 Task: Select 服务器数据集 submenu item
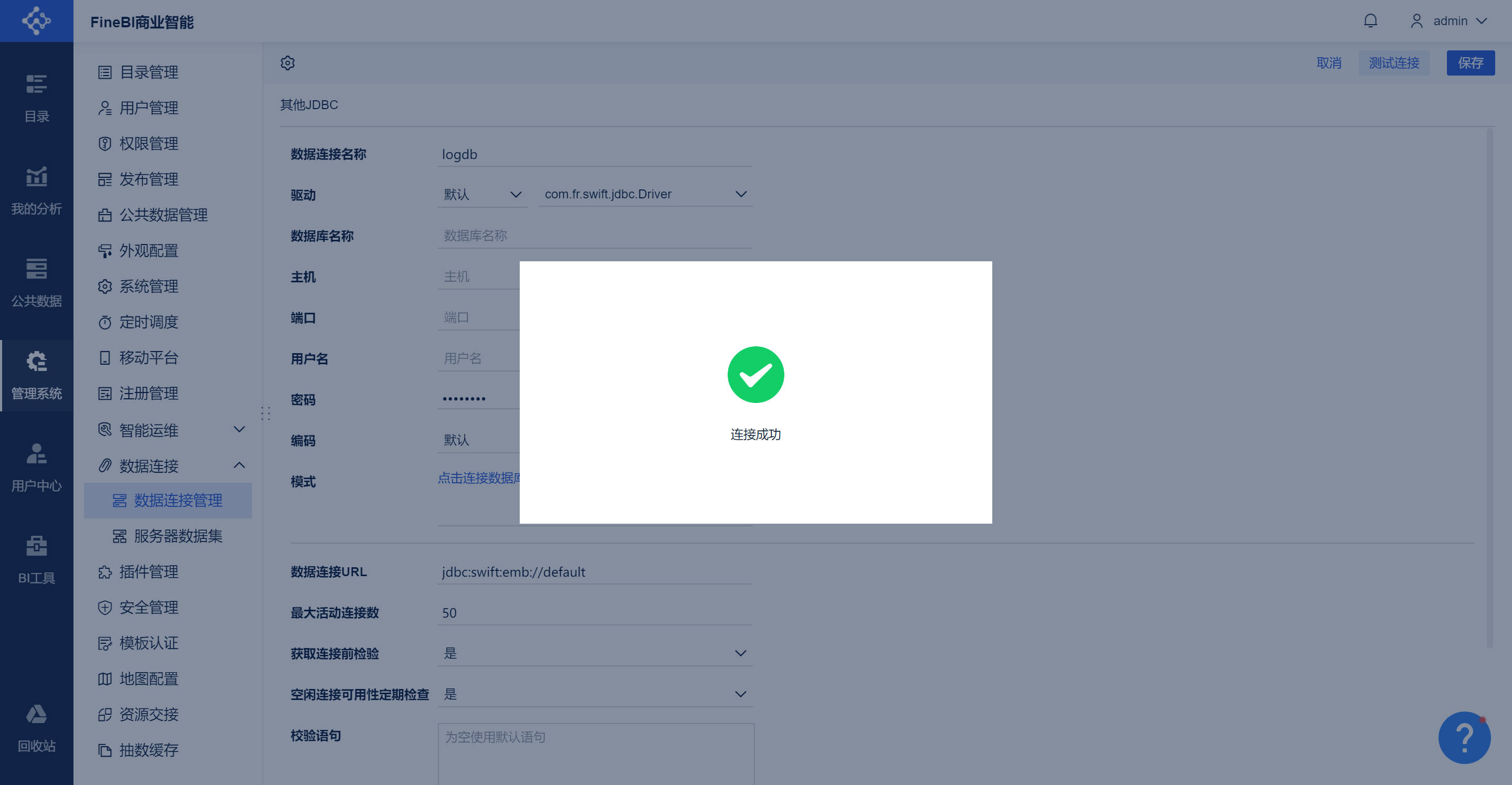(168, 536)
